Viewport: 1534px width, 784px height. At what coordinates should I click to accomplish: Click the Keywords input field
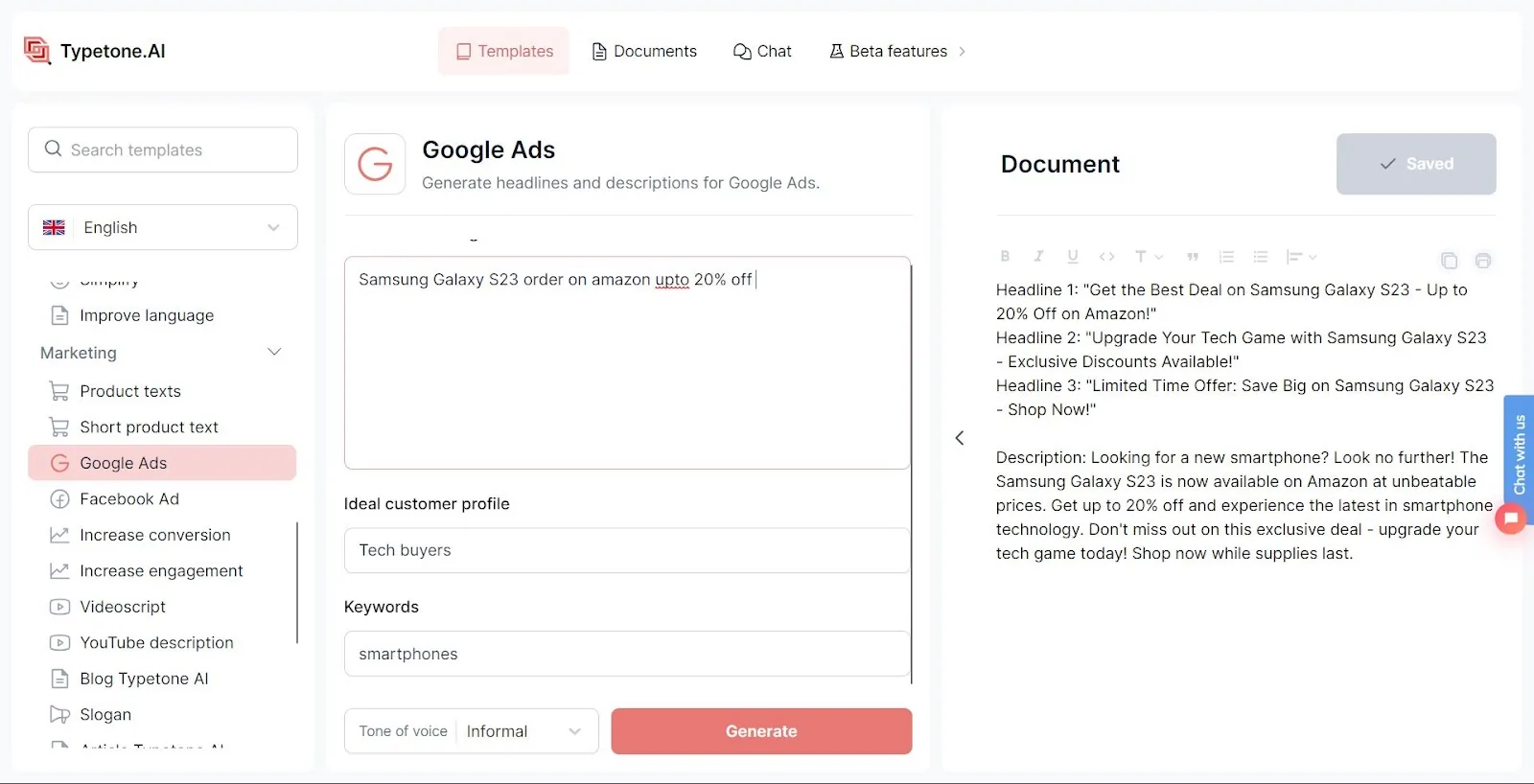coord(627,654)
